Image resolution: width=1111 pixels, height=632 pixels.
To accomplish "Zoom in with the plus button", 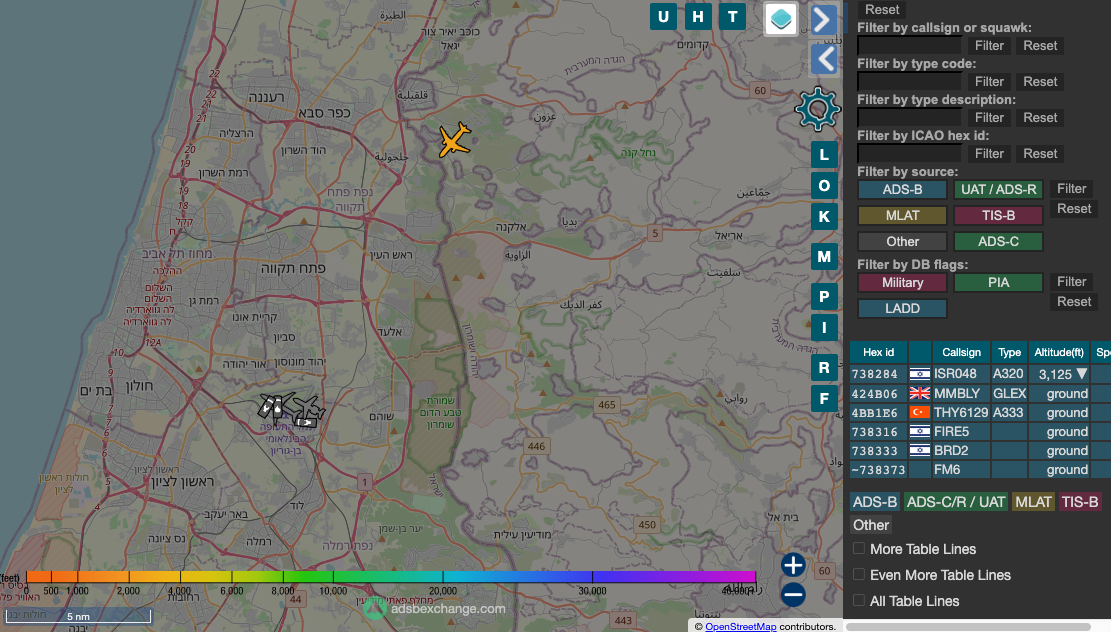I will (793, 565).
